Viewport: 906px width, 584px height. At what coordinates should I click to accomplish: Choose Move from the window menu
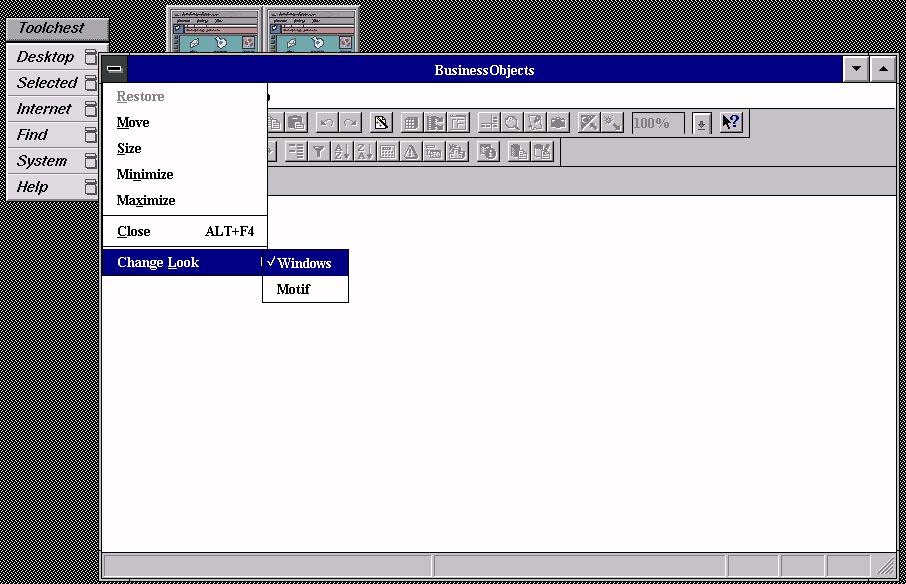coord(133,123)
